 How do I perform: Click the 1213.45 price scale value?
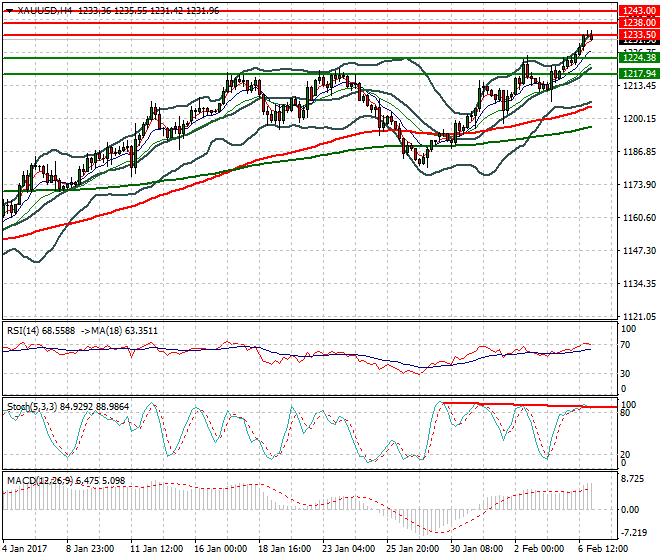pyautogui.click(x=639, y=86)
